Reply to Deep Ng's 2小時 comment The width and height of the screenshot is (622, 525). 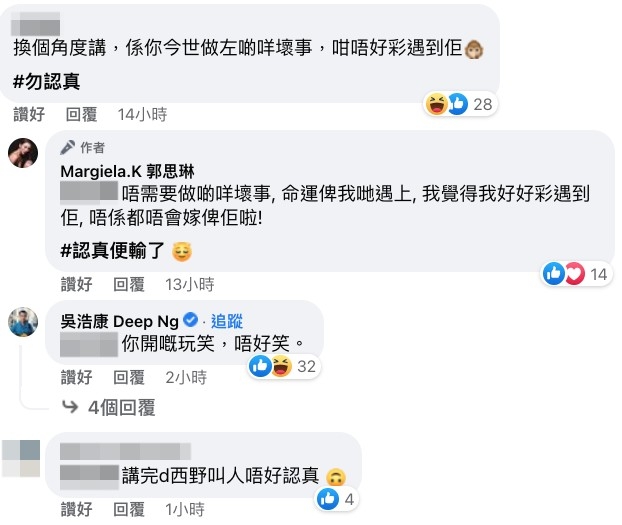[129, 377]
